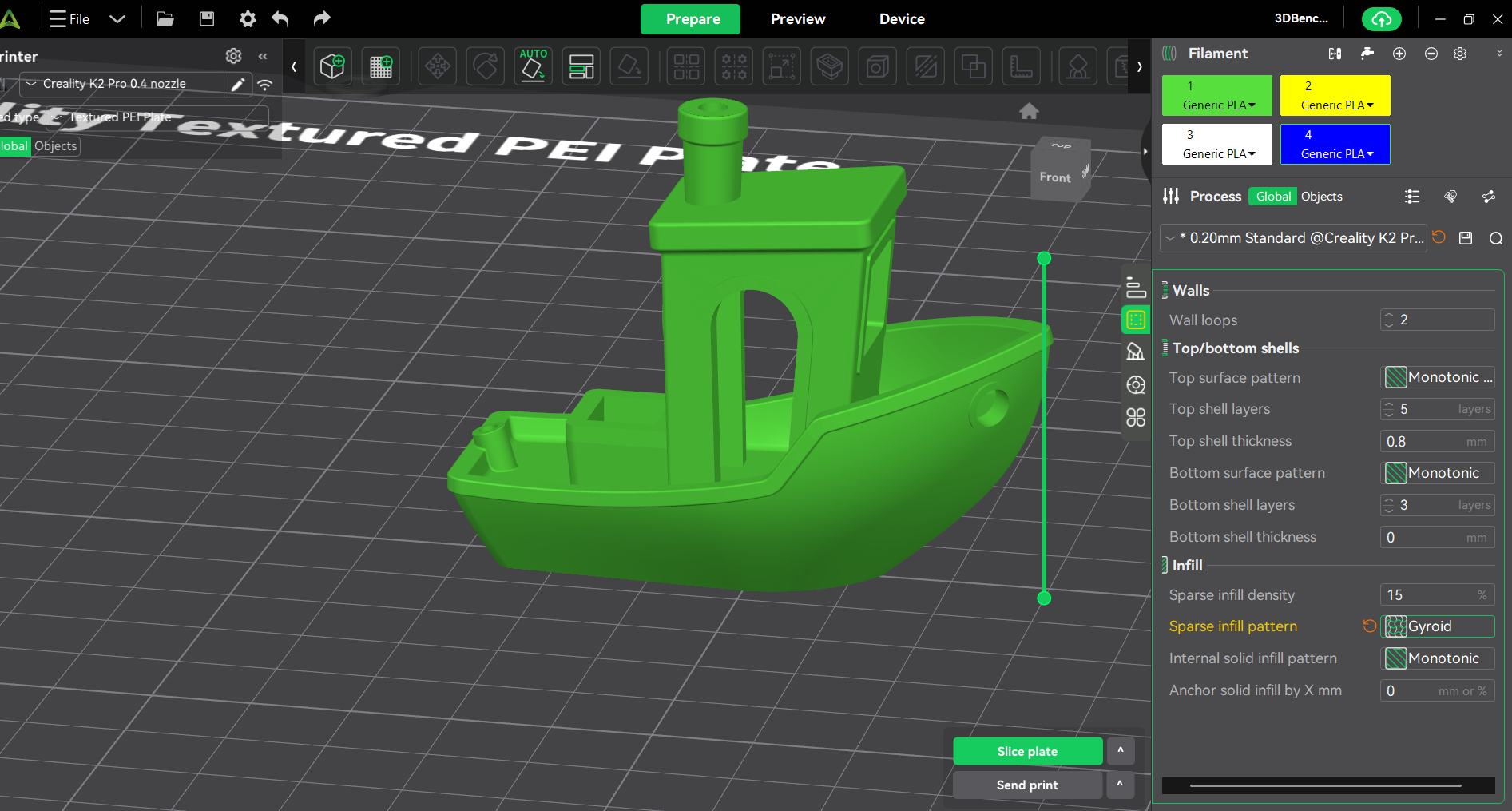Switch to the Preview tab
This screenshot has width=1512, height=811.
click(798, 19)
